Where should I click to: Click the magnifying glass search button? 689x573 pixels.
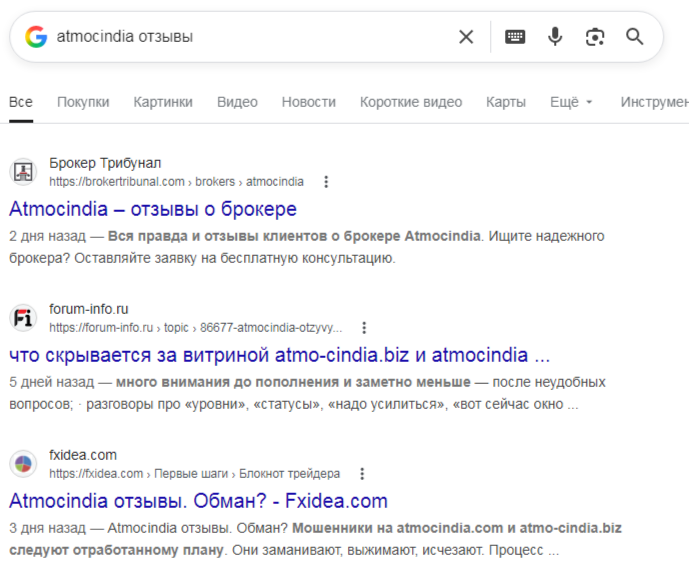635,37
